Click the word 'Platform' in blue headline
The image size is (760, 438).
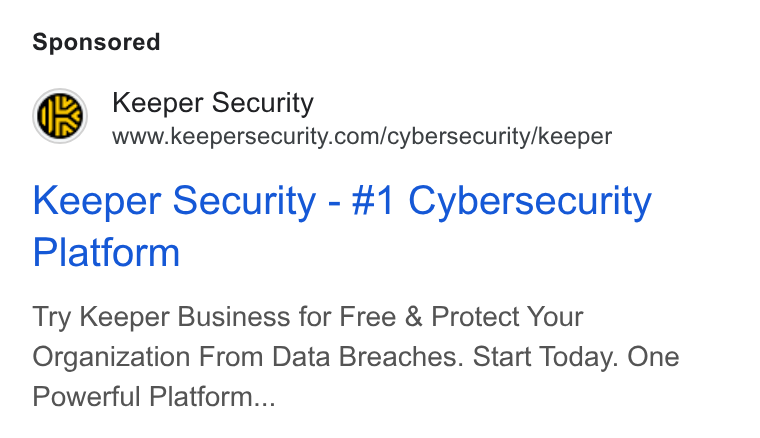pyautogui.click(x=106, y=252)
